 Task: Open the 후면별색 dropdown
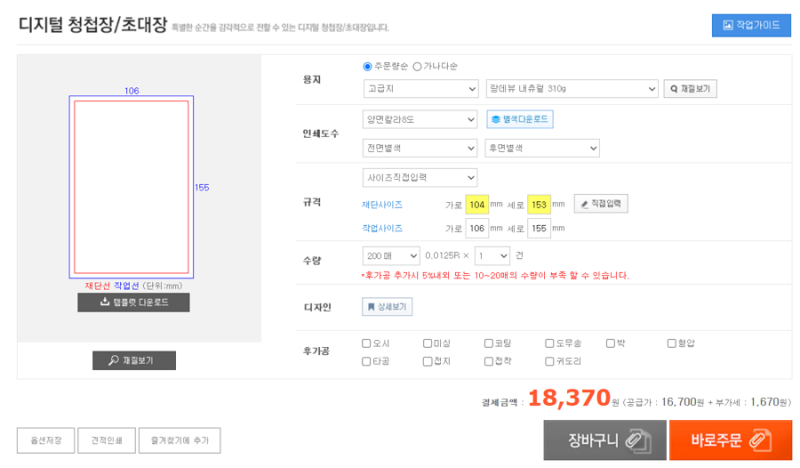[x=542, y=148]
